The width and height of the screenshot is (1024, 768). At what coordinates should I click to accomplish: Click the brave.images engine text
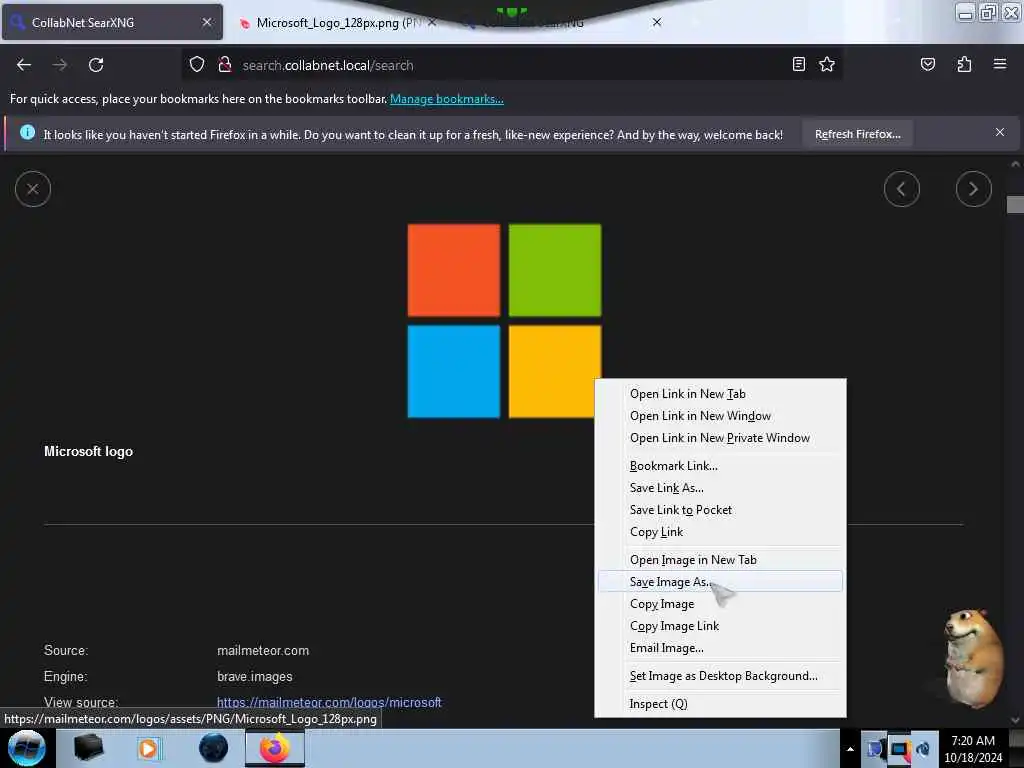click(x=255, y=677)
